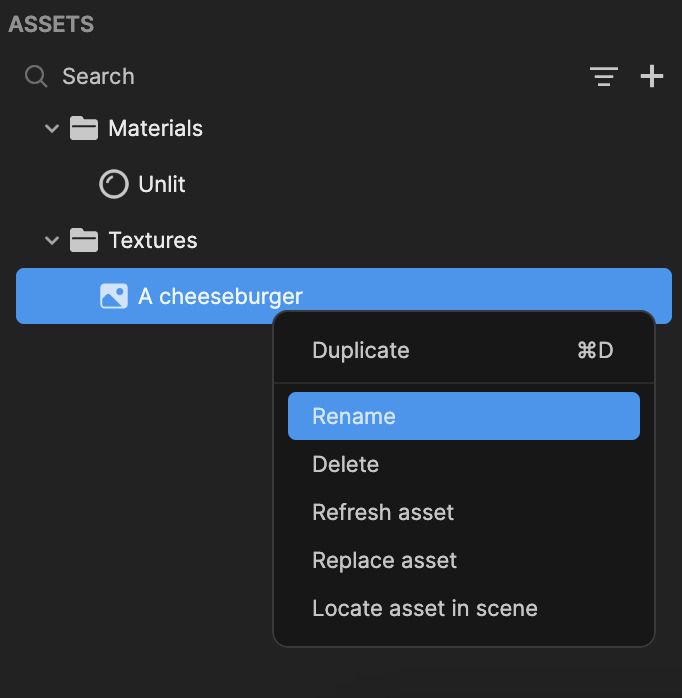Select the Textures folder label
Viewport: 682px width, 698px height.
click(153, 240)
